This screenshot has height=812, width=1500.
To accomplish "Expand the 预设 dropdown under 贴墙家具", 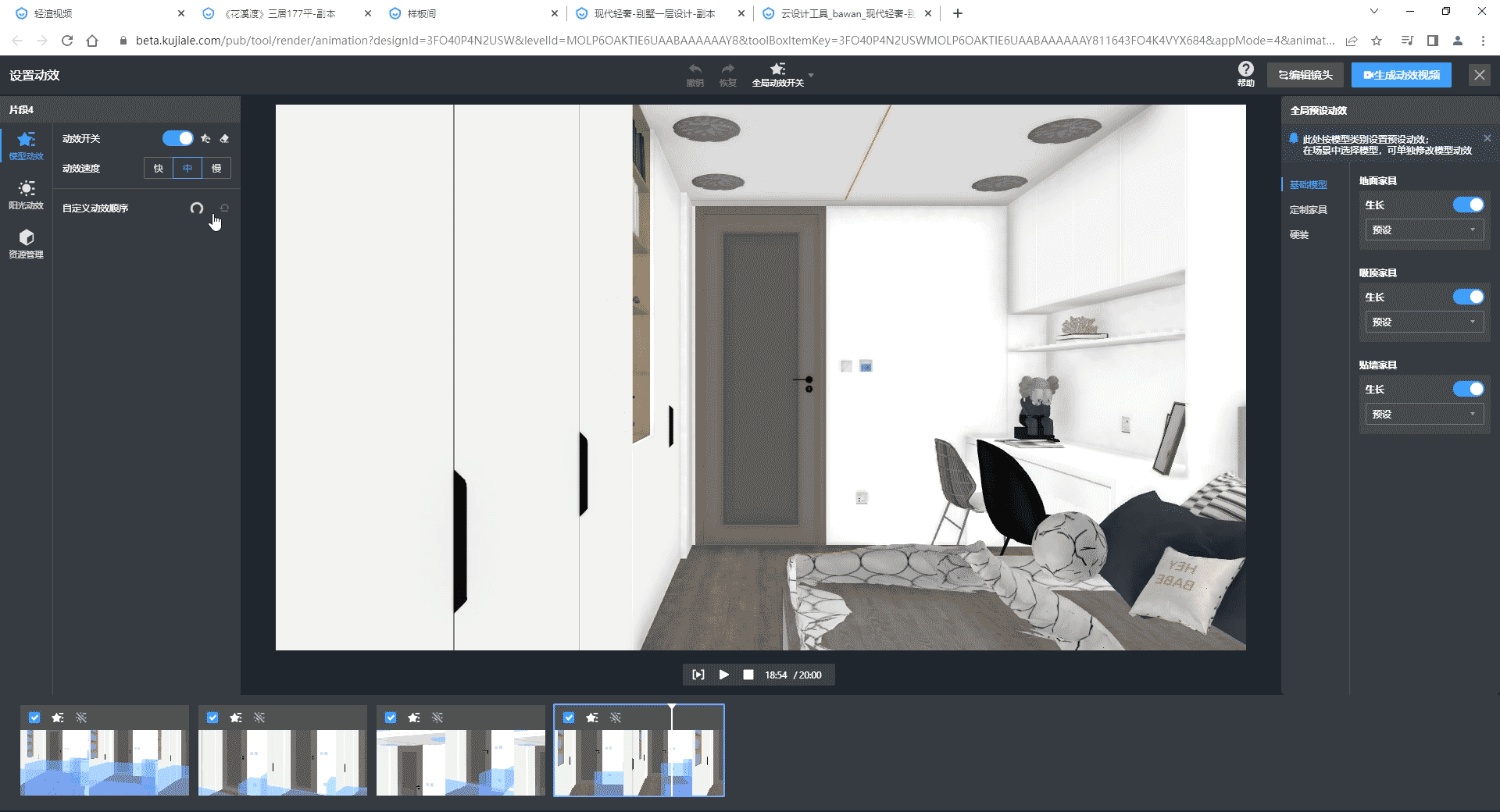I will [1423, 414].
